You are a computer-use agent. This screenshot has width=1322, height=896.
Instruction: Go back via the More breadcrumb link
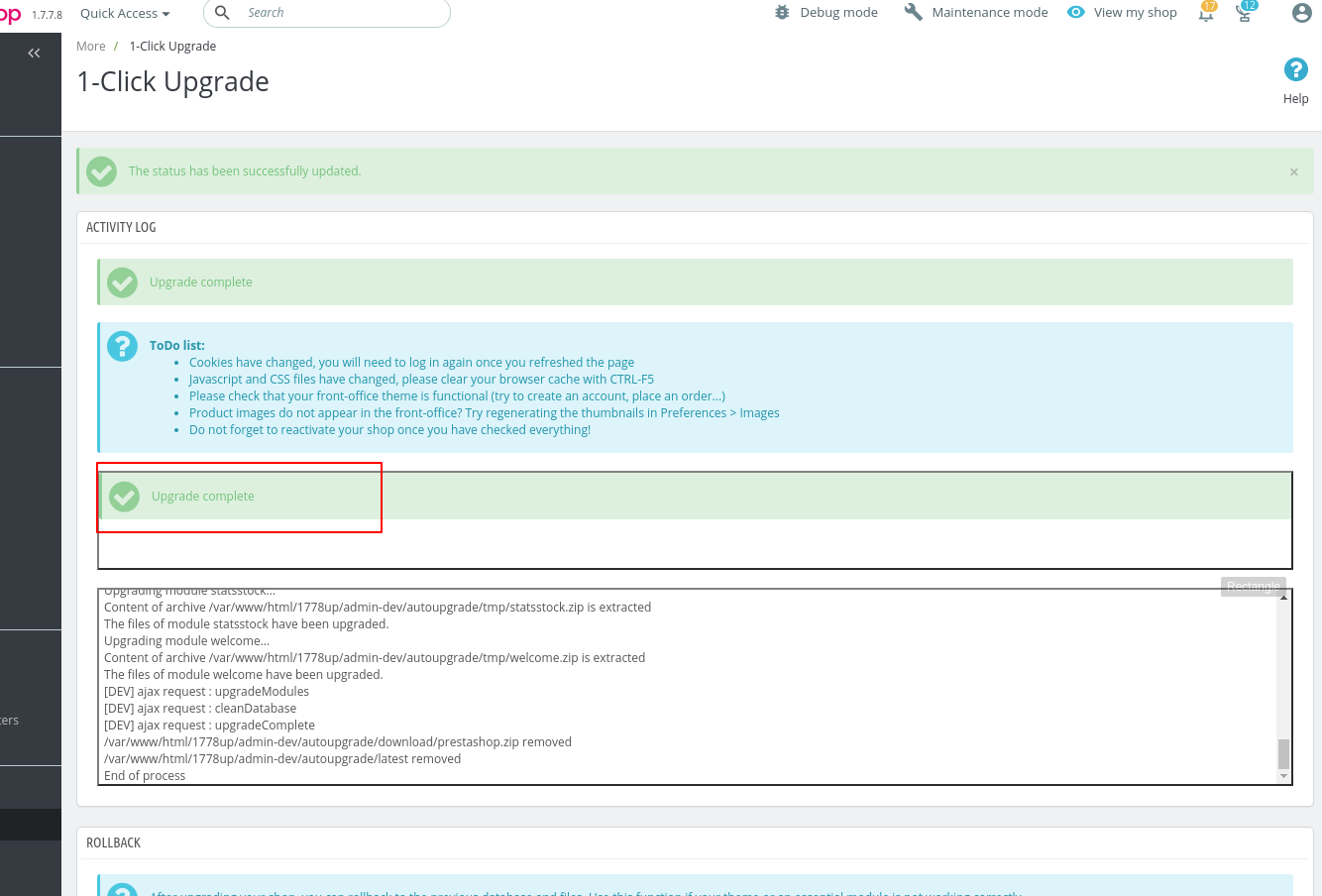pos(90,46)
